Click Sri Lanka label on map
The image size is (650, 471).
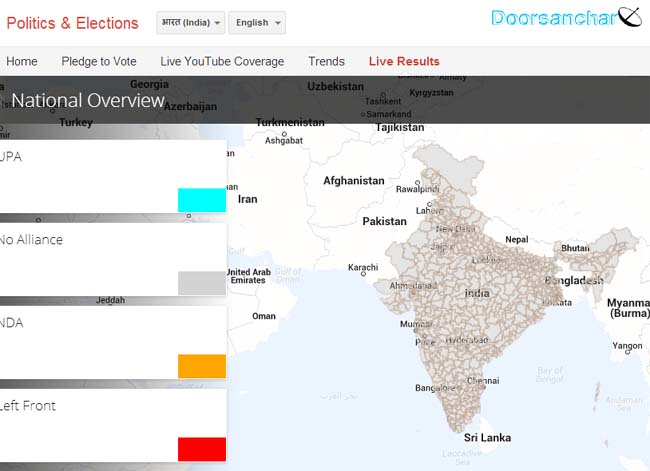point(487,438)
